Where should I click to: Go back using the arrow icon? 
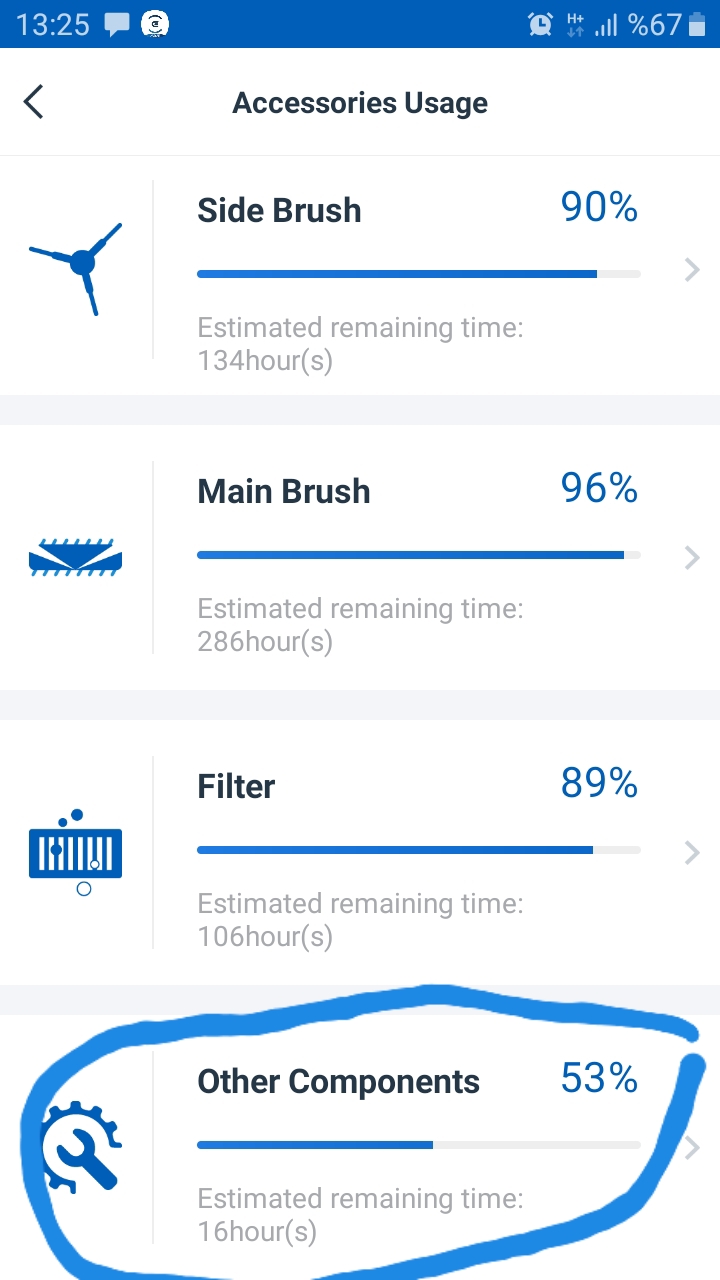tap(34, 102)
